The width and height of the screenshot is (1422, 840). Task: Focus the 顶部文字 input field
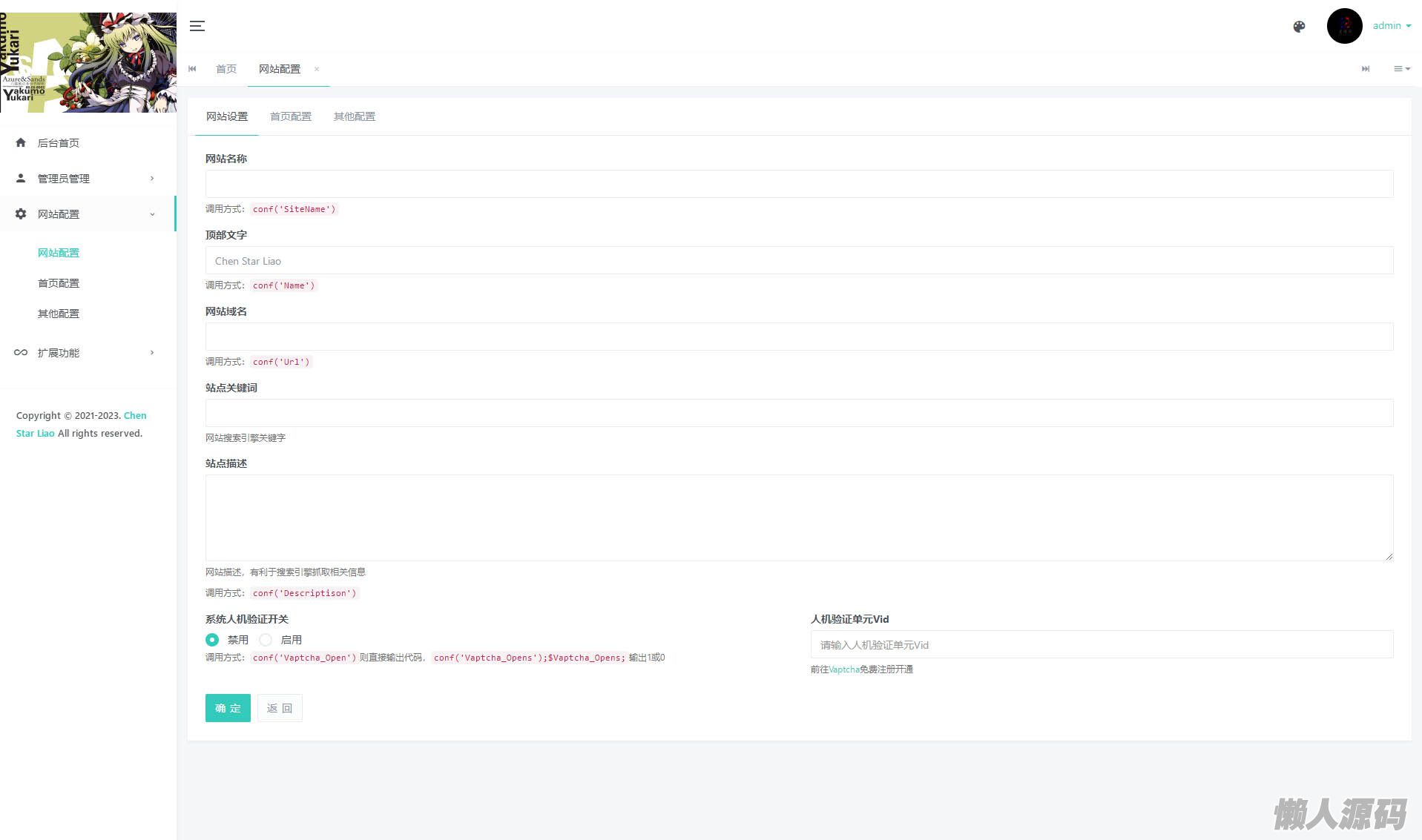click(x=799, y=260)
